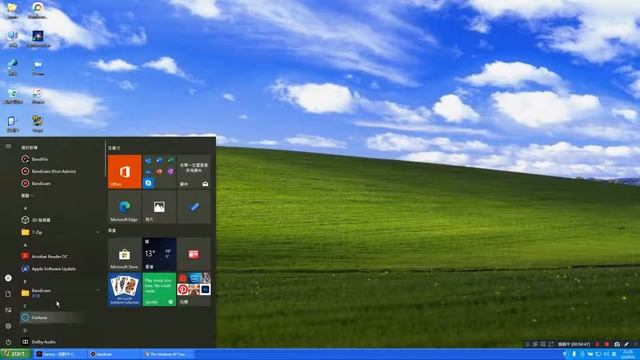The height and width of the screenshot is (360, 640).
Task: Open the weather tile showing 13°
Action: click(x=159, y=254)
